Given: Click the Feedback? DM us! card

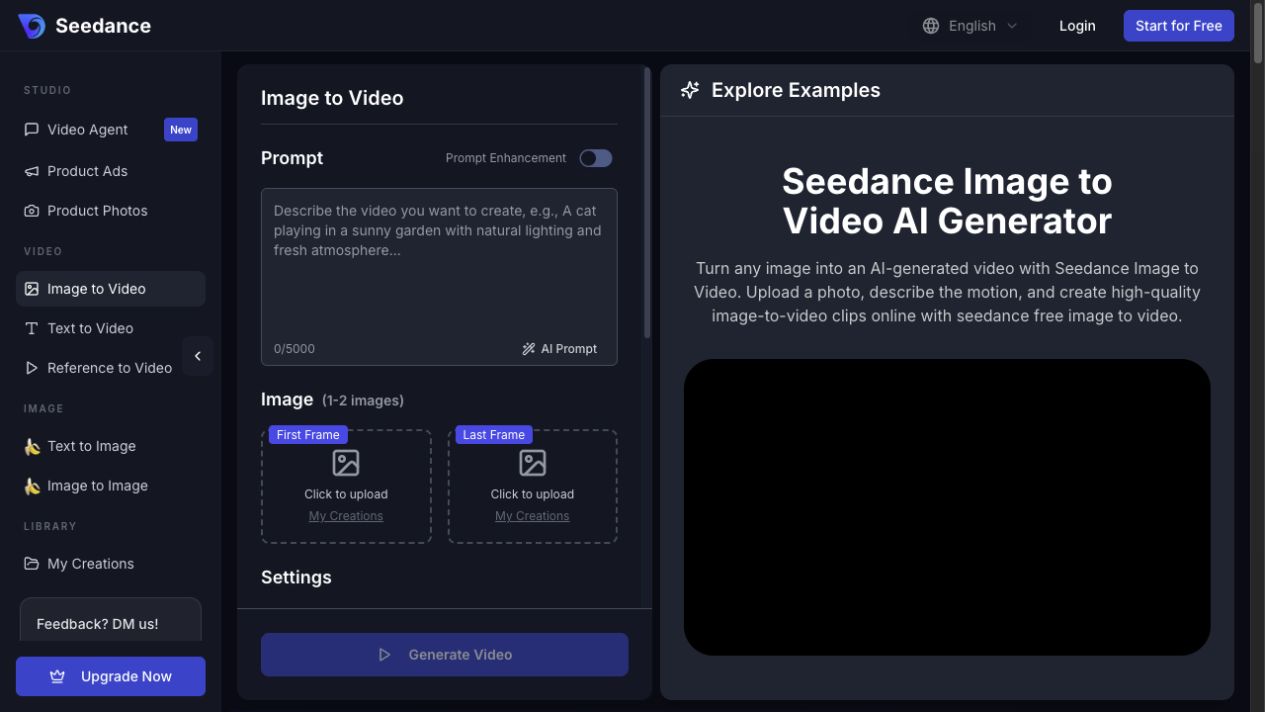Looking at the screenshot, I should (x=110, y=620).
